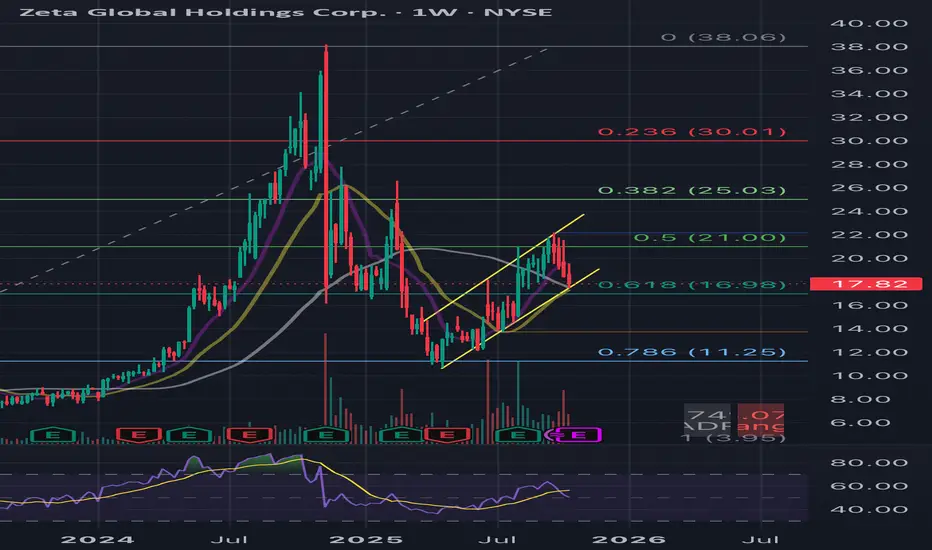Select the Fibonacci label 0 (38.06)

click(x=723, y=37)
